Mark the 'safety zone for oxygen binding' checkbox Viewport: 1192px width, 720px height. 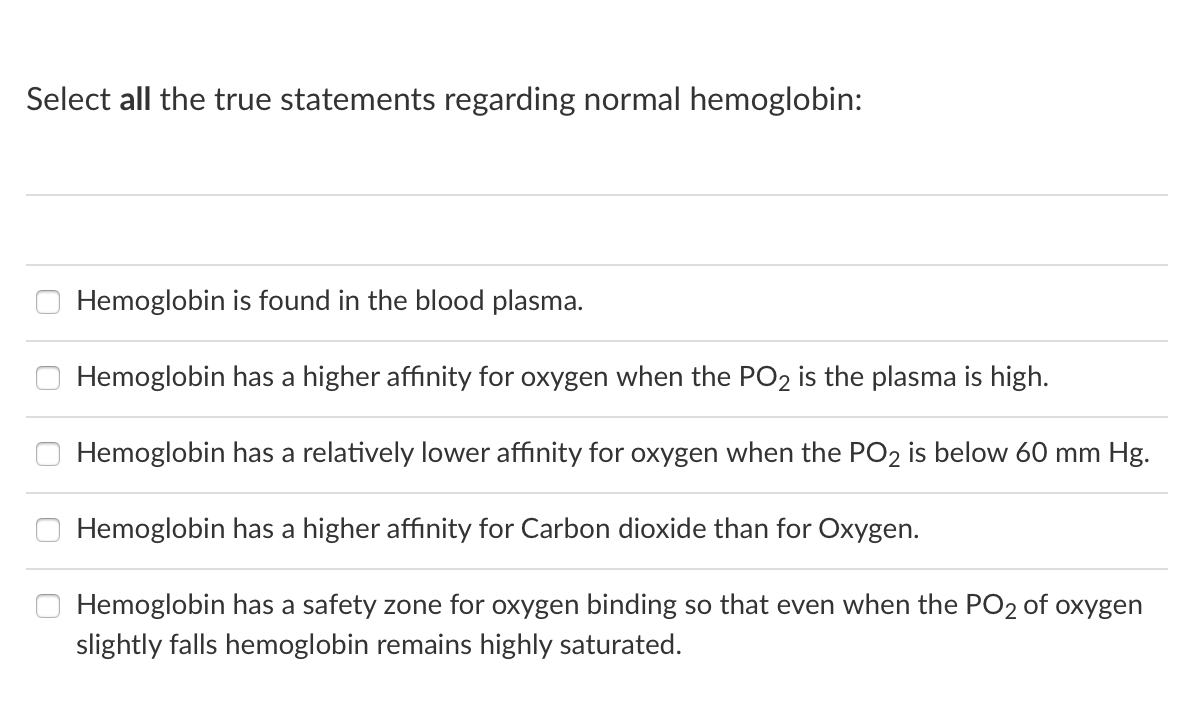[x=48, y=606]
